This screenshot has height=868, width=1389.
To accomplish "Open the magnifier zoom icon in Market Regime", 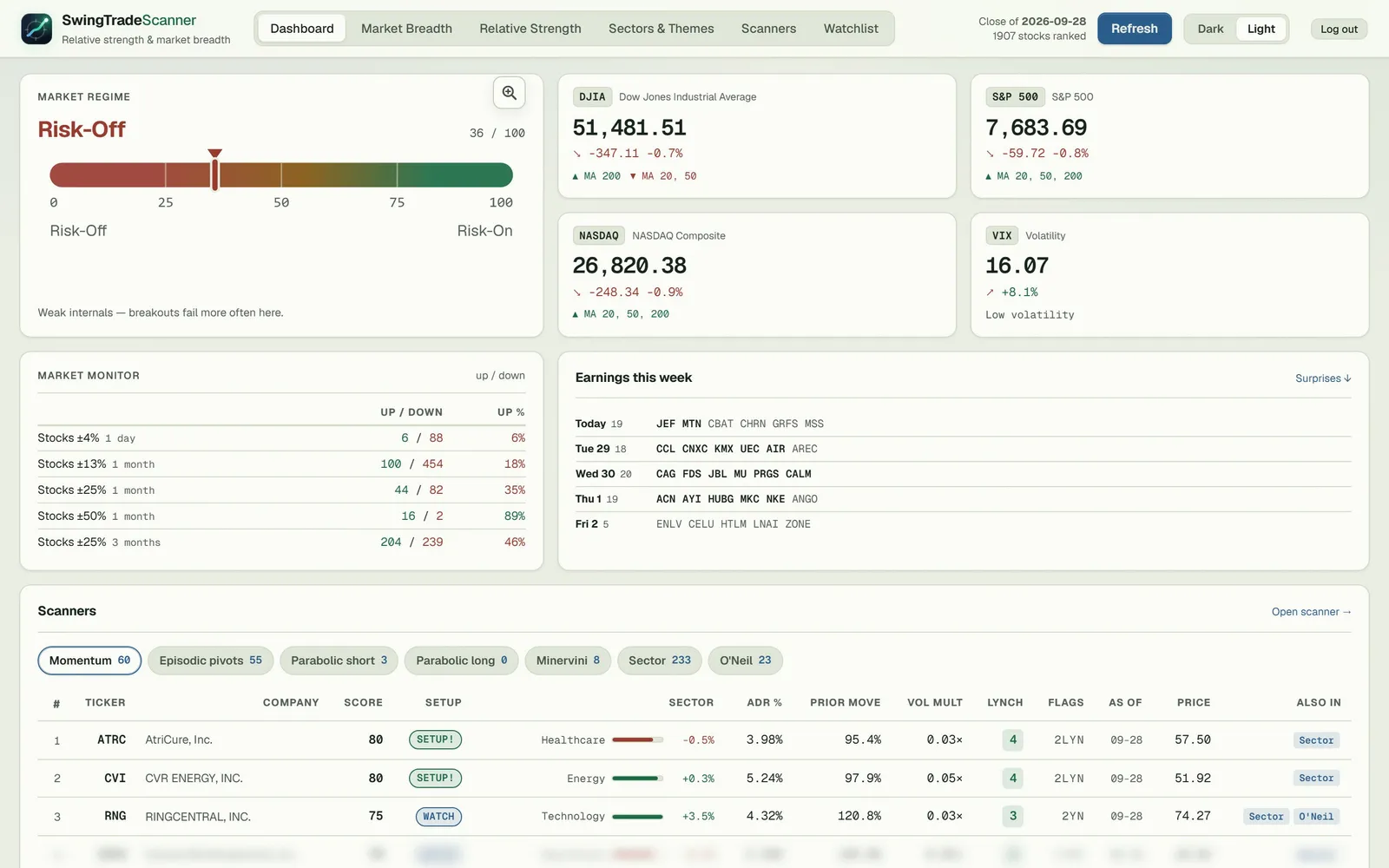I will (510, 93).
